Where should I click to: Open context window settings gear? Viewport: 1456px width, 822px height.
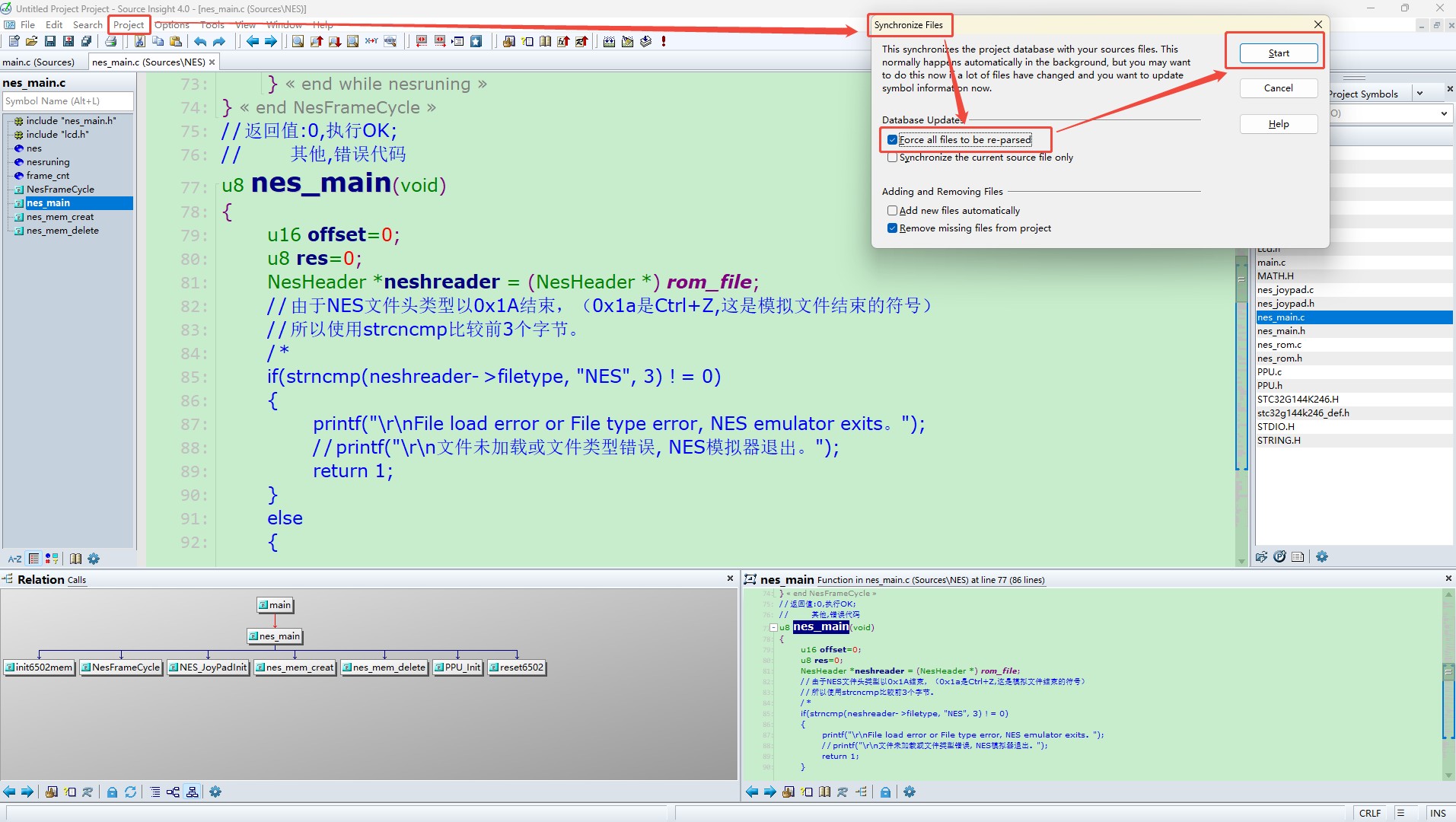(x=910, y=792)
